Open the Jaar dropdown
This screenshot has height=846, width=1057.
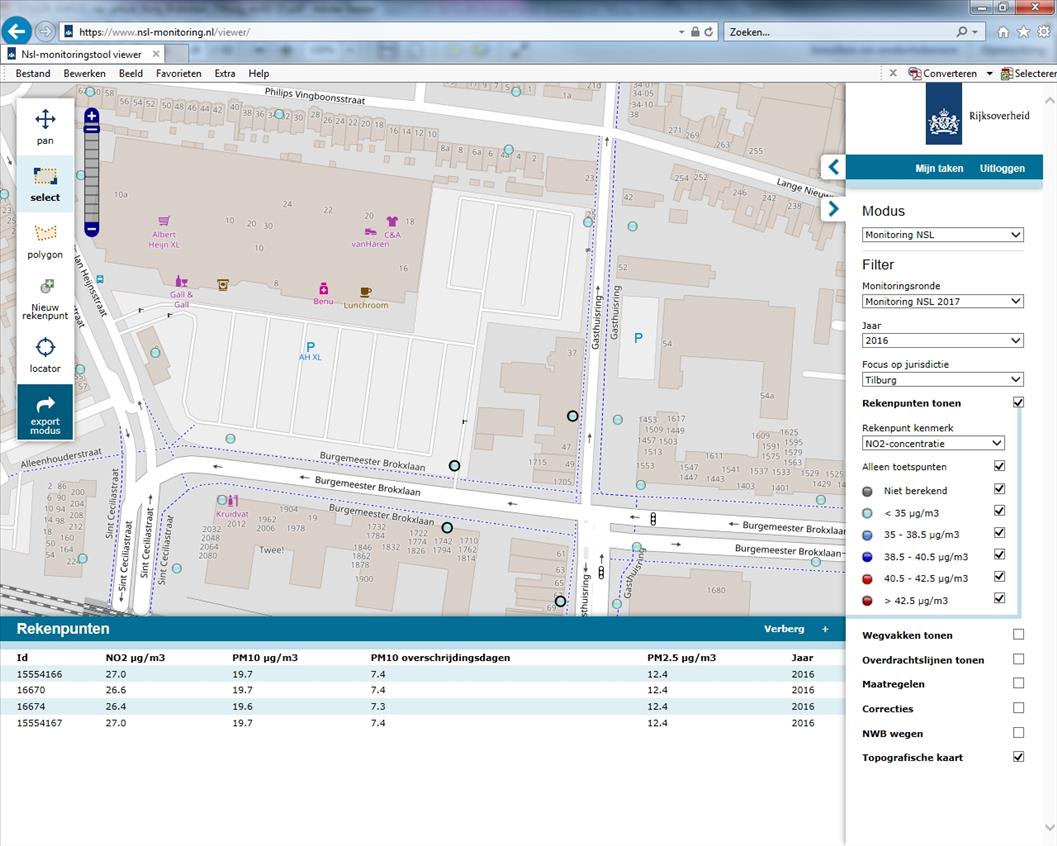[942, 340]
